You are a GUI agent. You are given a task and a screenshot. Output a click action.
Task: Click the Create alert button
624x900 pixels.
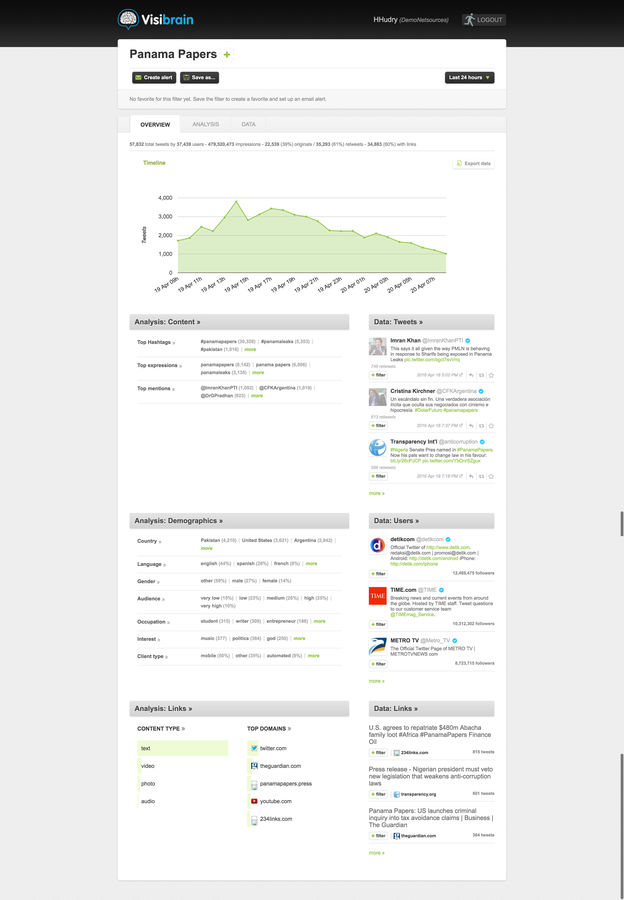click(153, 77)
